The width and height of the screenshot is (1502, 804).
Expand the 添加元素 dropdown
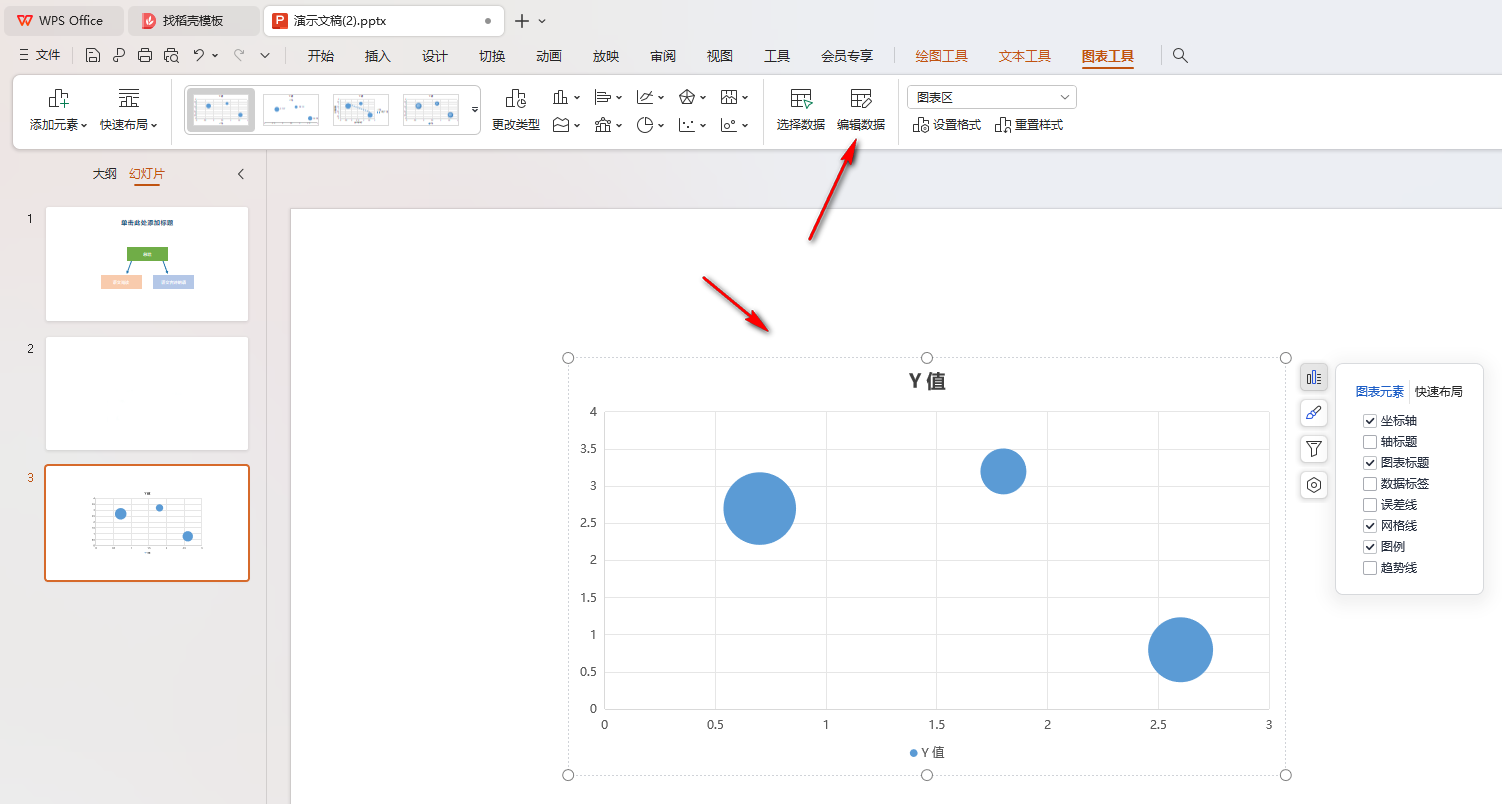(58, 125)
